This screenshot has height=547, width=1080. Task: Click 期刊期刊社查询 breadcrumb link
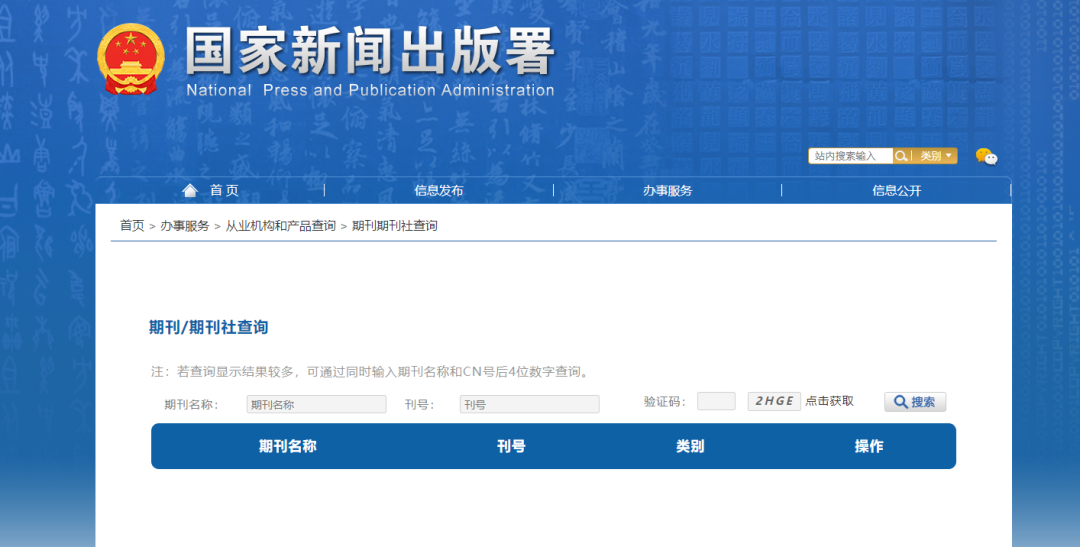395,225
